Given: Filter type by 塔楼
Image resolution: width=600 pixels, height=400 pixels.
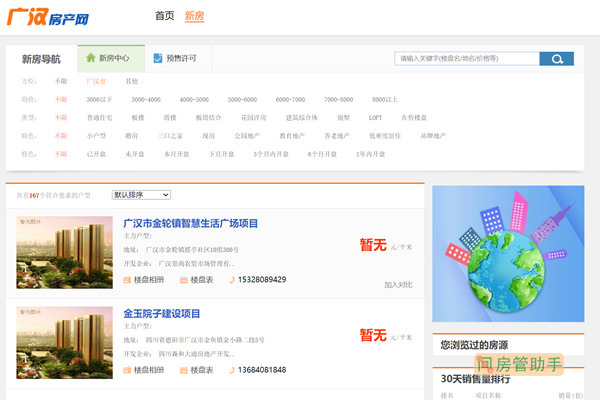Looking at the screenshot, I should [170, 118].
